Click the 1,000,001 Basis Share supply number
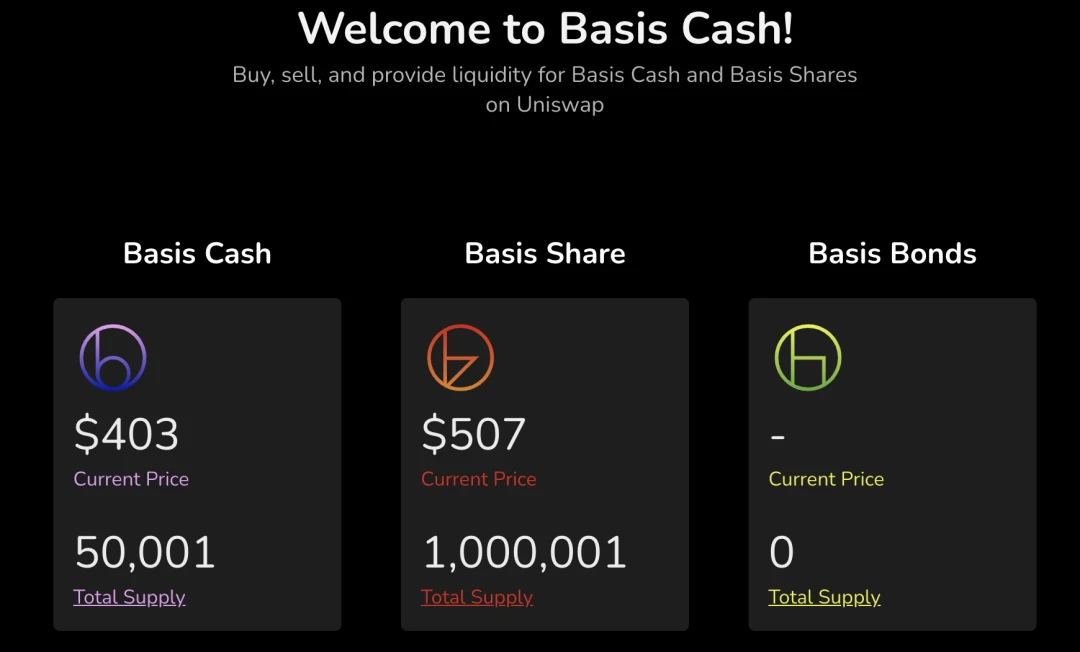1080x652 pixels. pyautogui.click(x=524, y=552)
